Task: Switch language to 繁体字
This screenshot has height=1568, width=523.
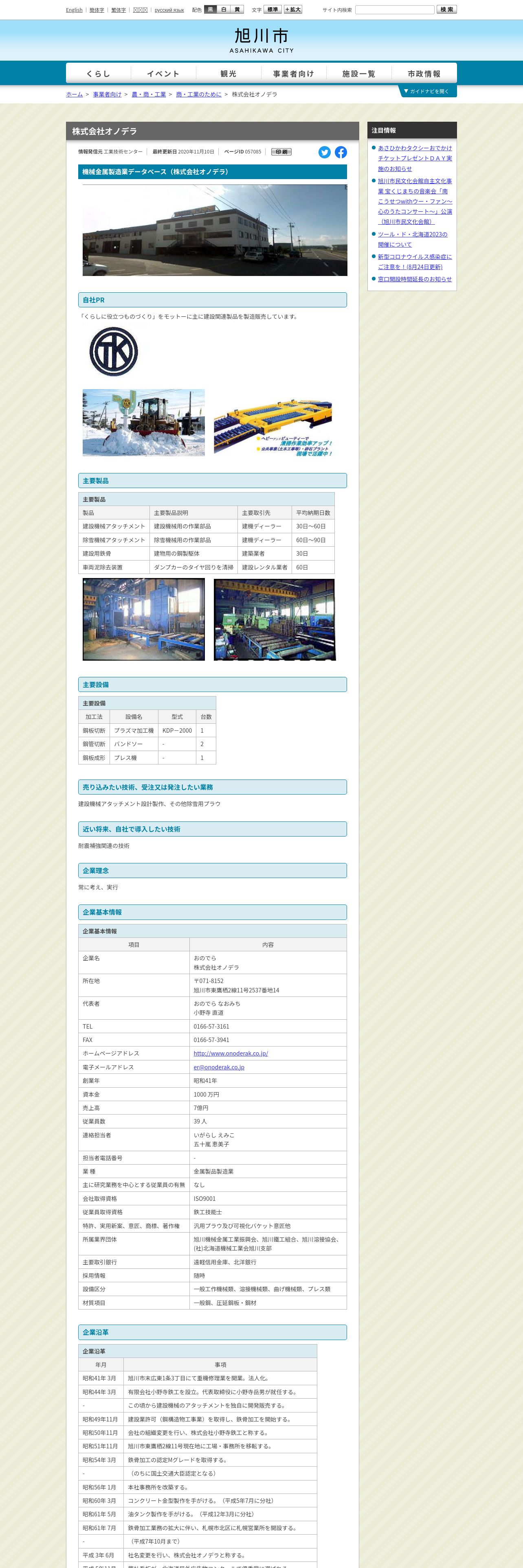Action: [x=119, y=10]
